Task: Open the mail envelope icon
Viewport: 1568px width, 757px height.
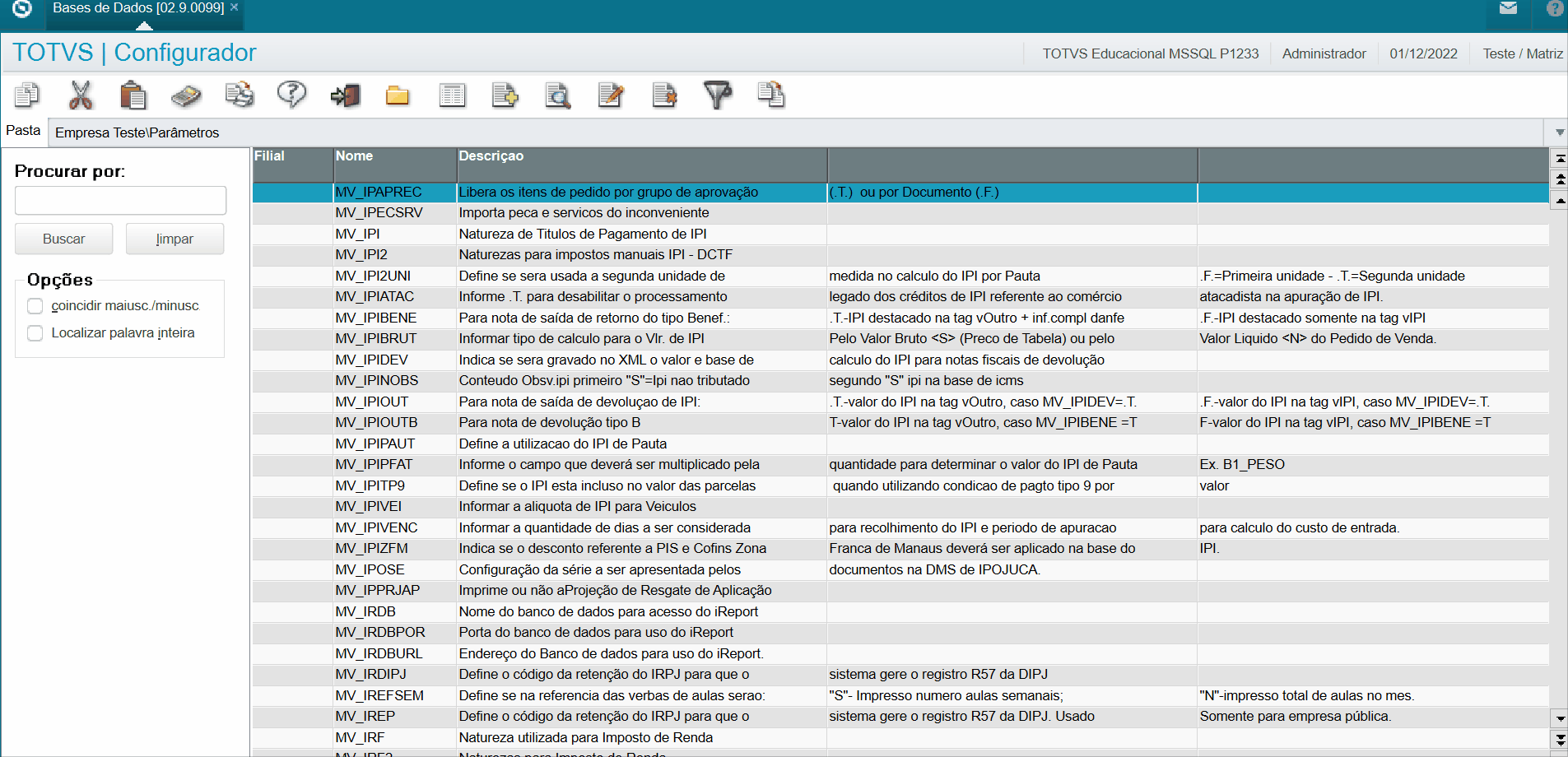Action: tap(1508, 8)
